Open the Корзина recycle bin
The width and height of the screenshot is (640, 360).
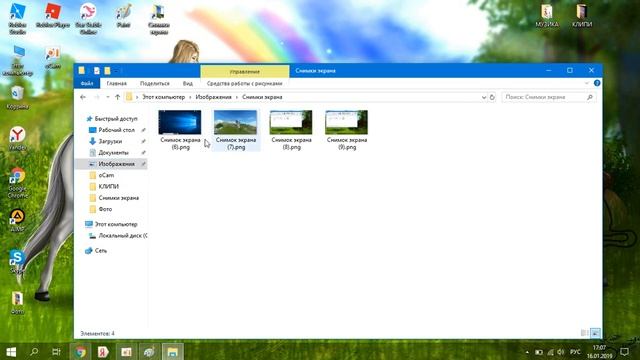18,98
